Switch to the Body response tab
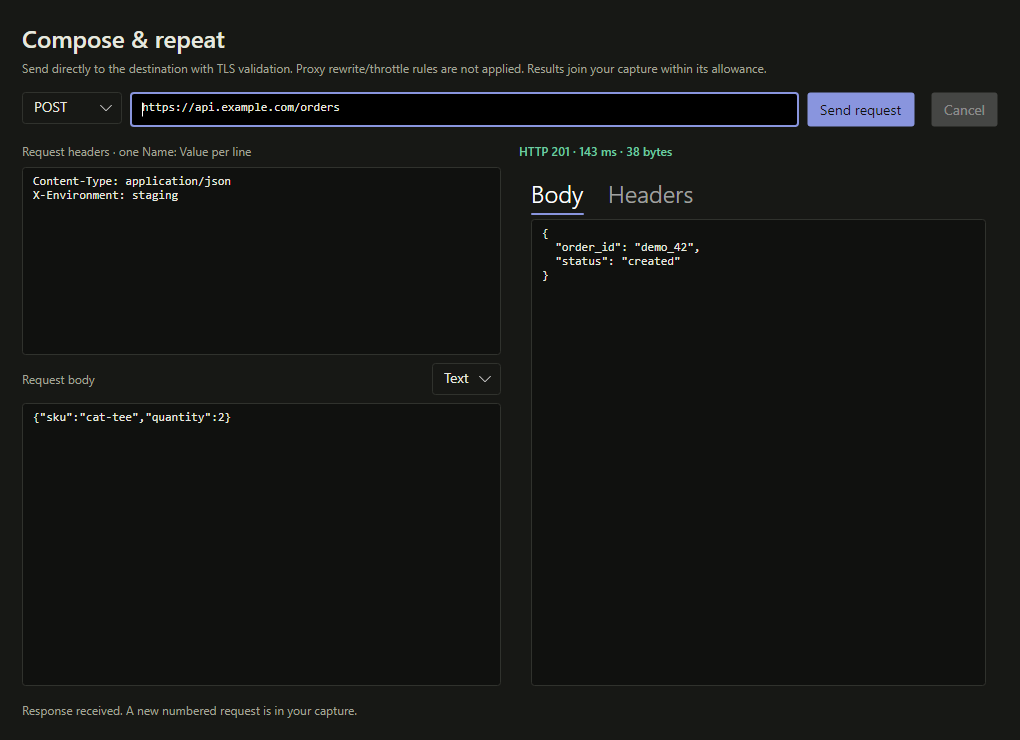Screen dimensions: 1020x740 (557, 195)
